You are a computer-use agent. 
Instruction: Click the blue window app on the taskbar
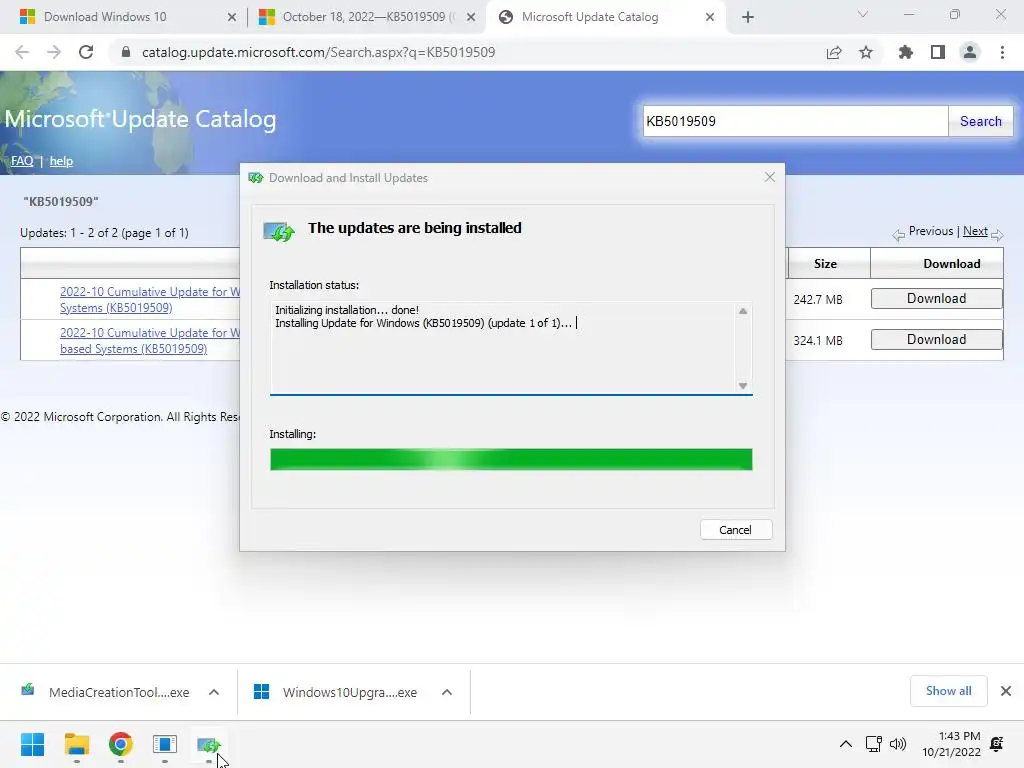[x=165, y=744]
